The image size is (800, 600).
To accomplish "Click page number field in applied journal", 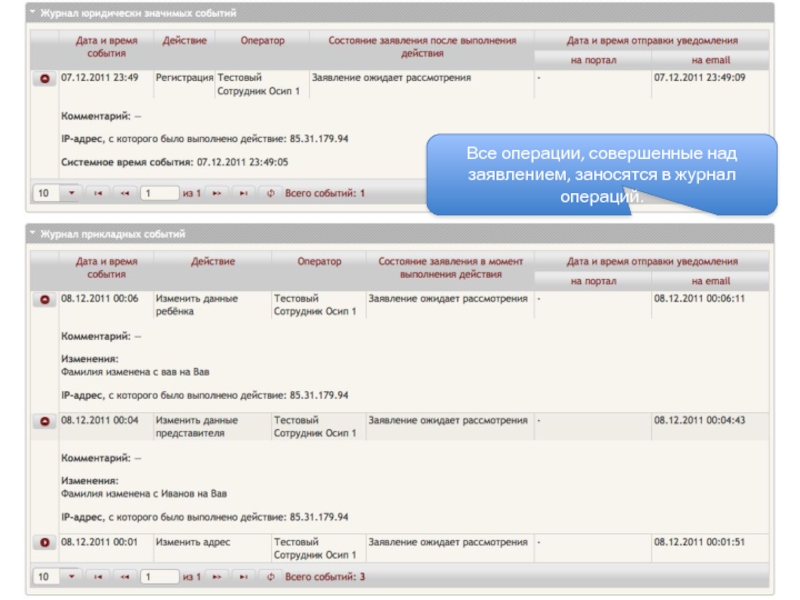I will click(x=158, y=577).
